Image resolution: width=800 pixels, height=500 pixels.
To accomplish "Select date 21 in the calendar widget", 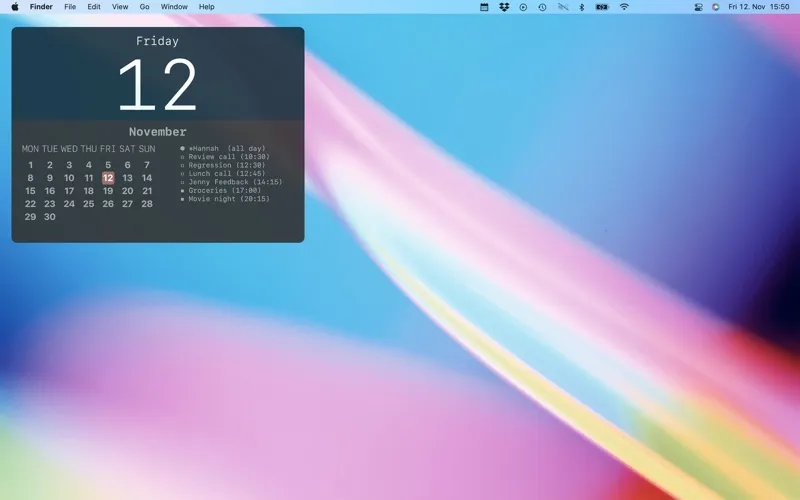I will coord(147,191).
